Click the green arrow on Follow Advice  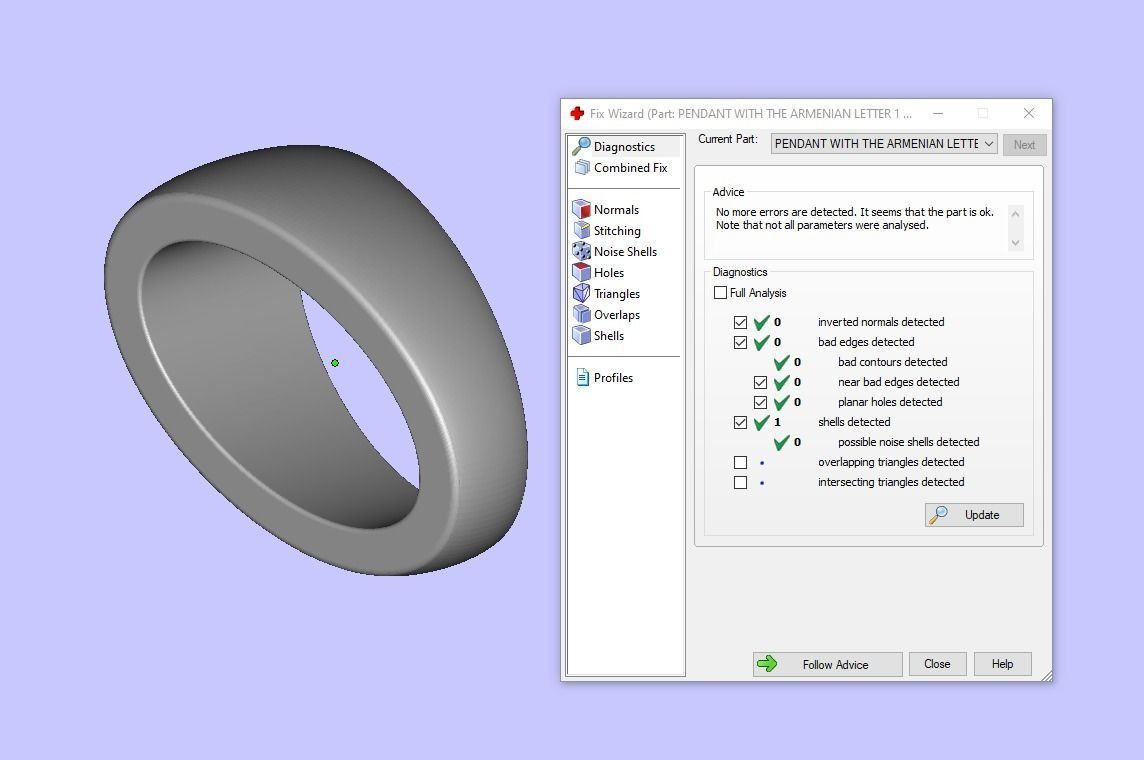[768, 664]
